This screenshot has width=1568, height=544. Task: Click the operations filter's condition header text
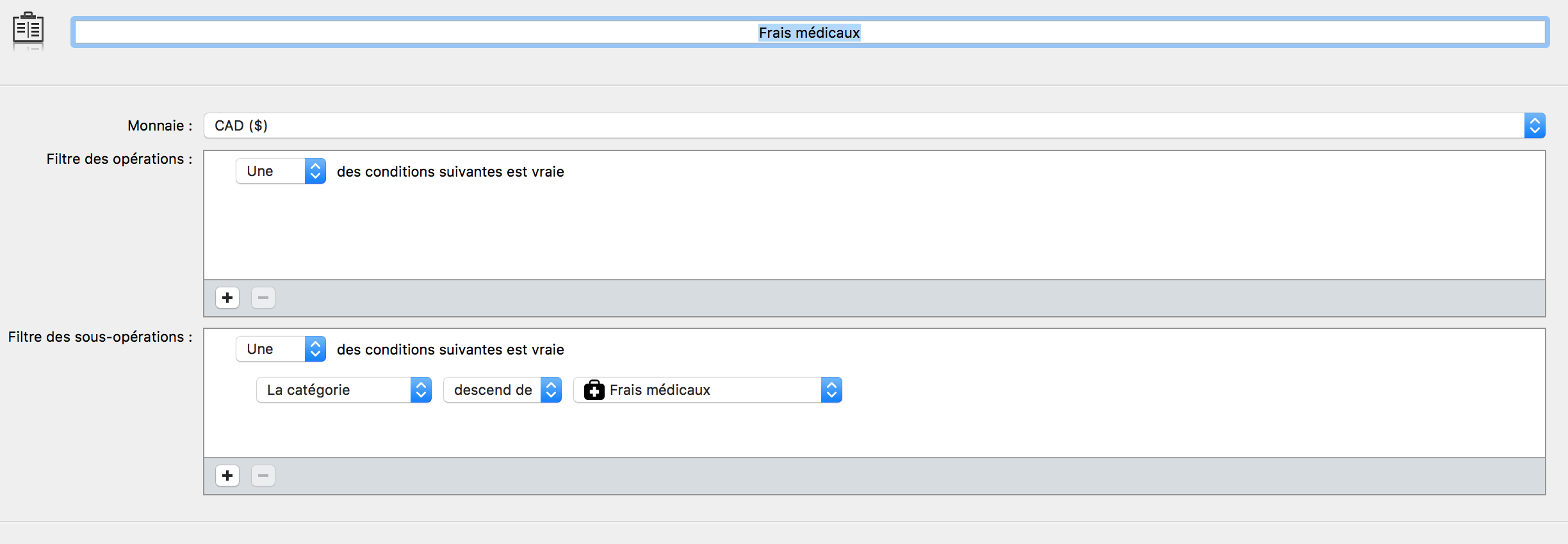tap(450, 172)
